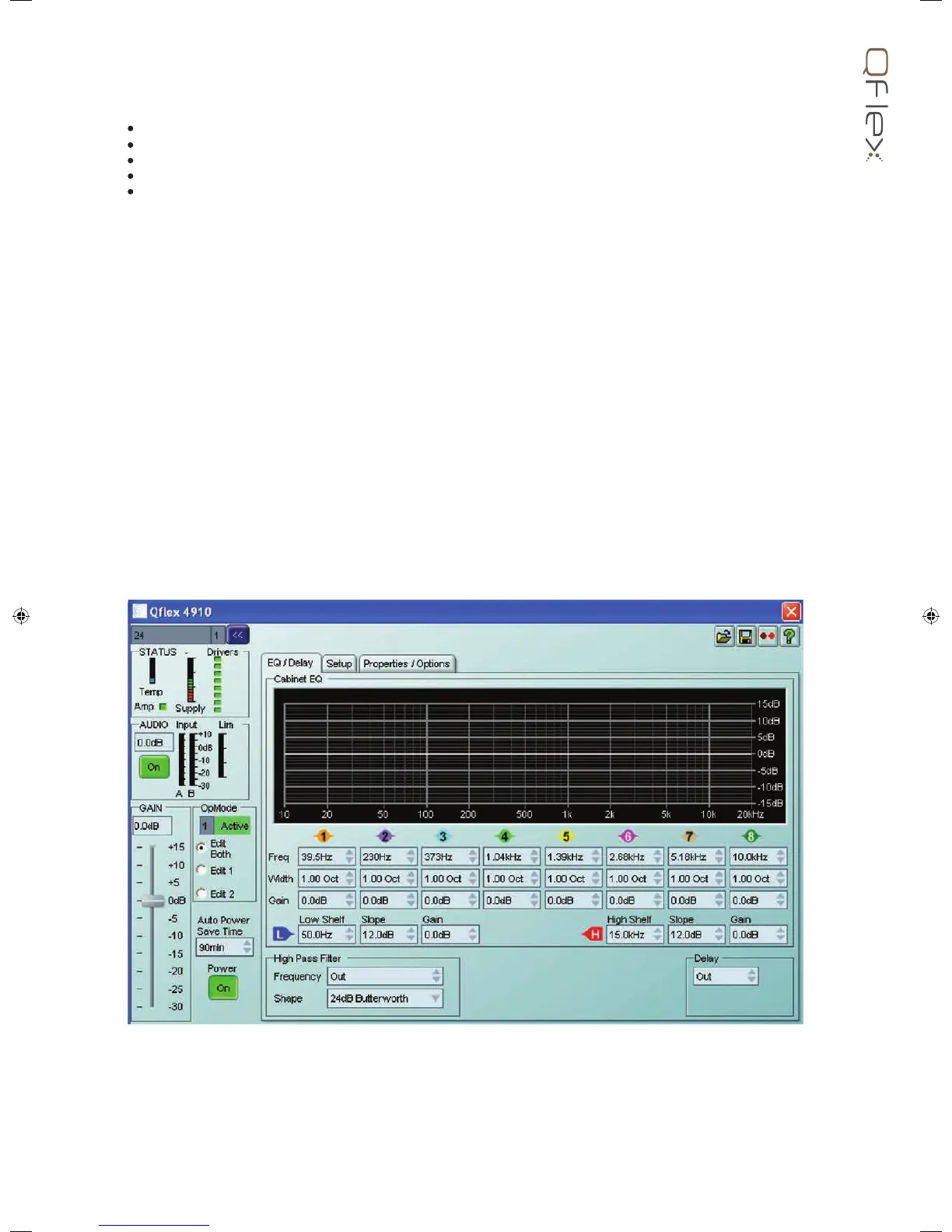
Task: Collapse panel with the << button
Action: click(x=238, y=635)
